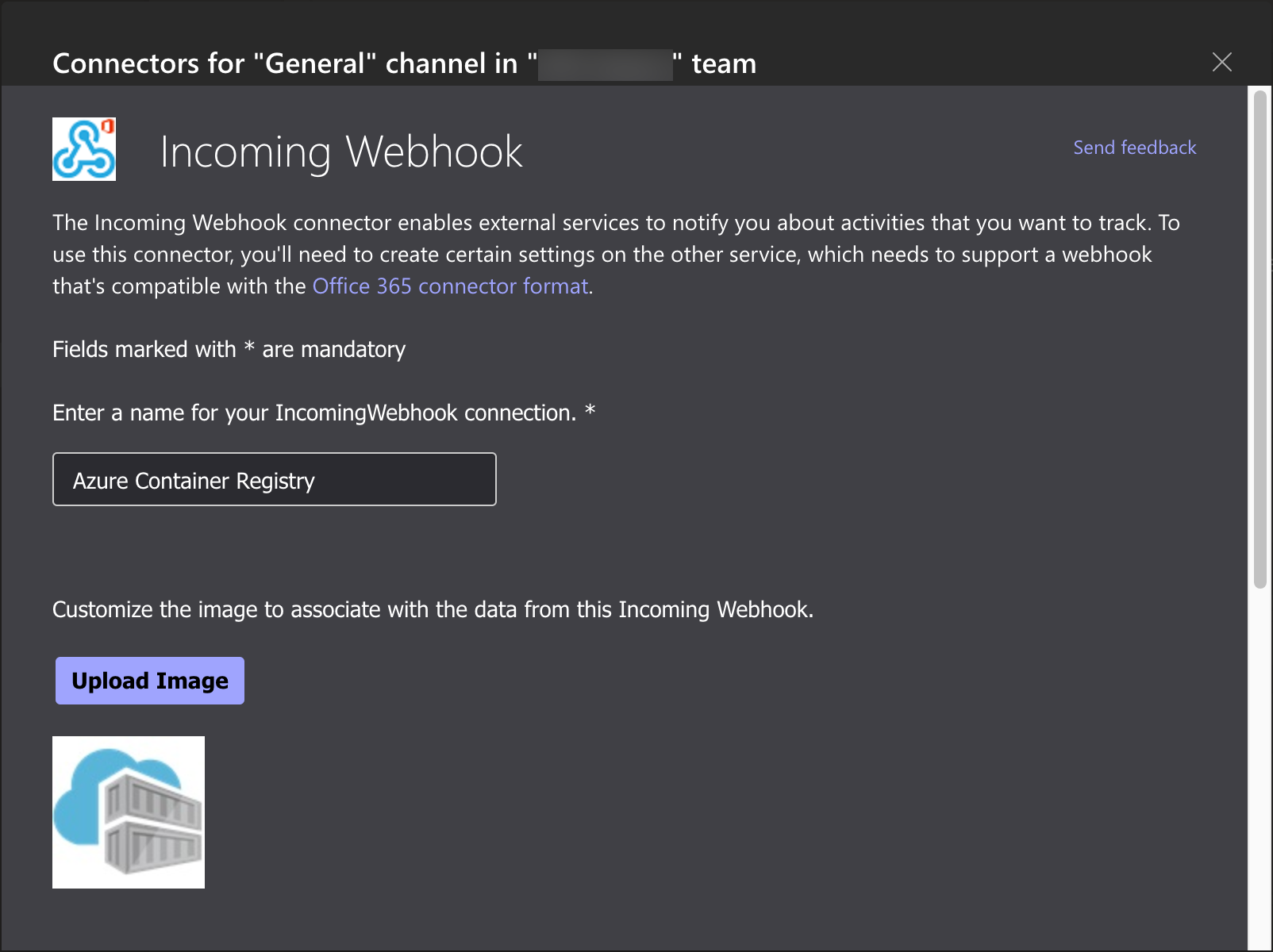Click the blurred team name in title
Image resolution: width=1273 pixels, height=952 pixels.
(x=605, y=64)
